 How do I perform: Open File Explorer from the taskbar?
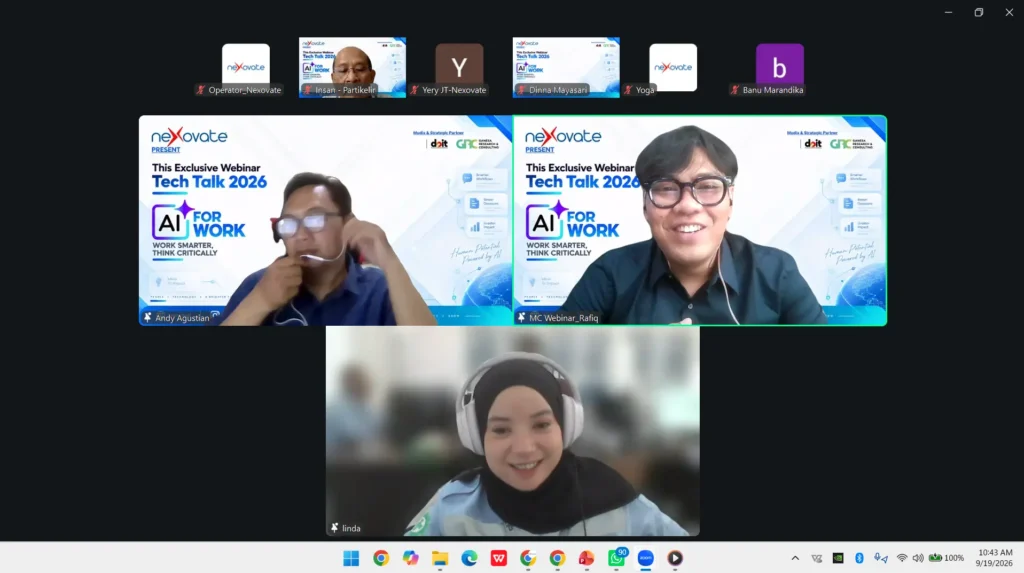440,558
